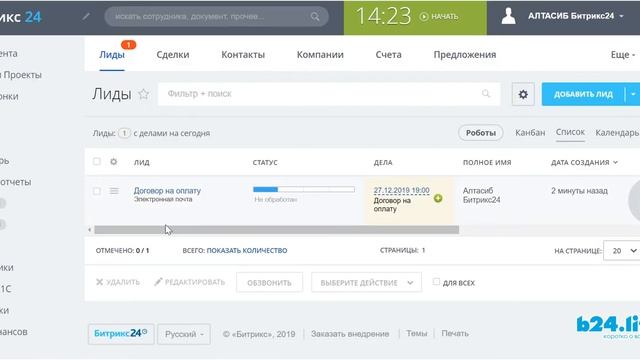Click Печать footer link
This screenshot has height=360, width=640.
tap(455, 333)
